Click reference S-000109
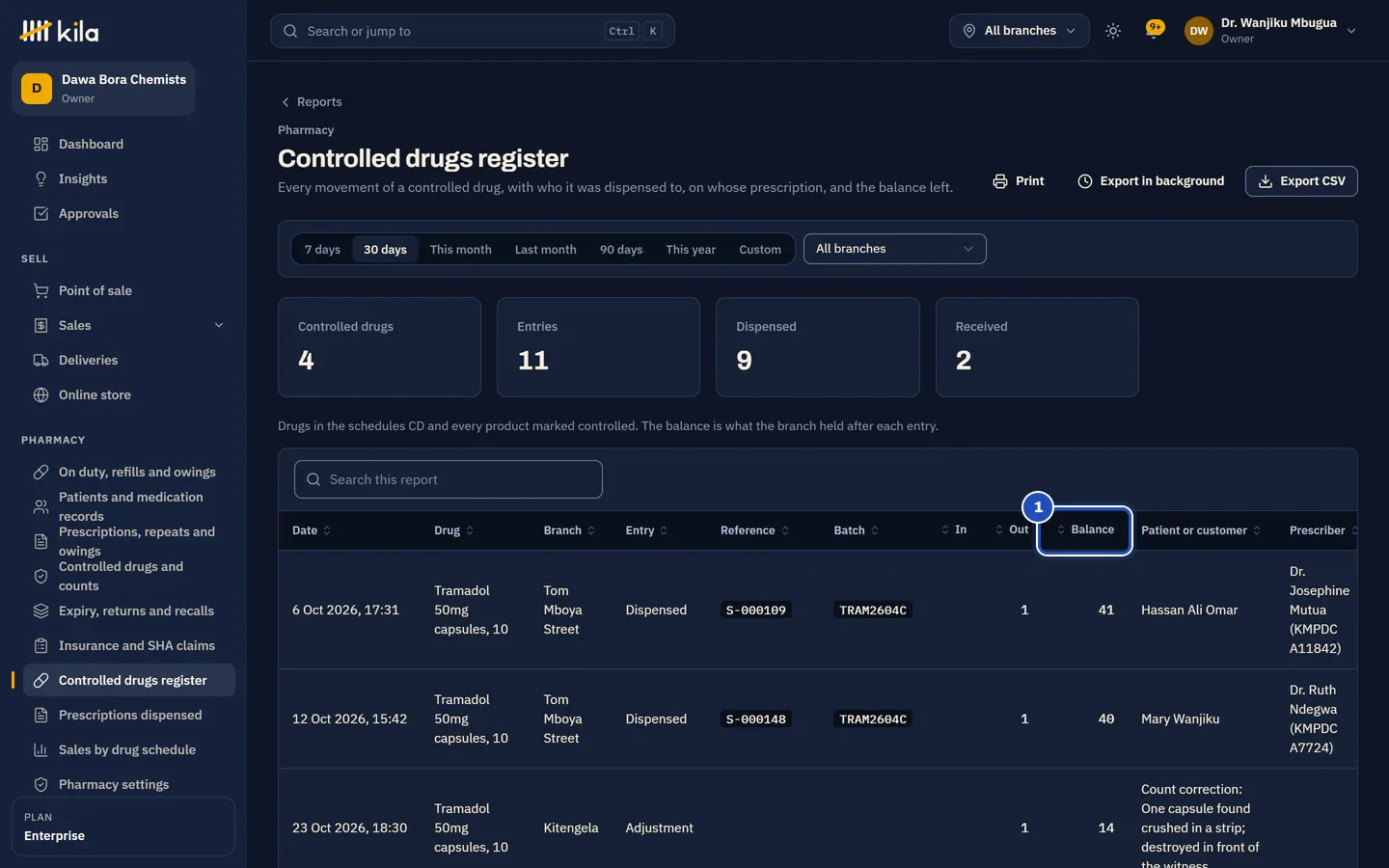Image resolution: width=1389 pixels, height=868 pixels. coord(756,610)
